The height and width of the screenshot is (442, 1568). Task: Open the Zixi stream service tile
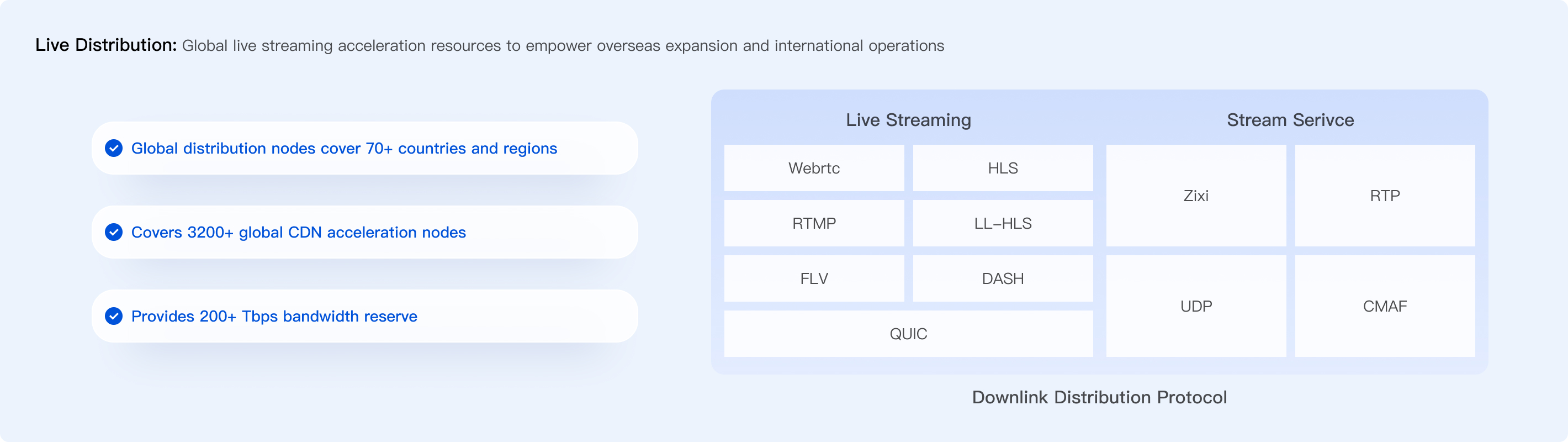[x=1195, y=196]
